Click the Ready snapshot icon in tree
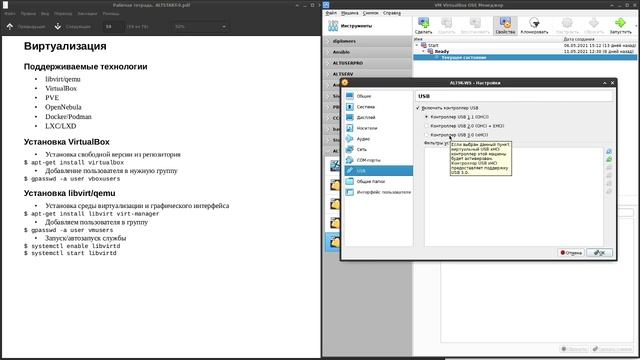The image size is (640, 360). point(430,51)
